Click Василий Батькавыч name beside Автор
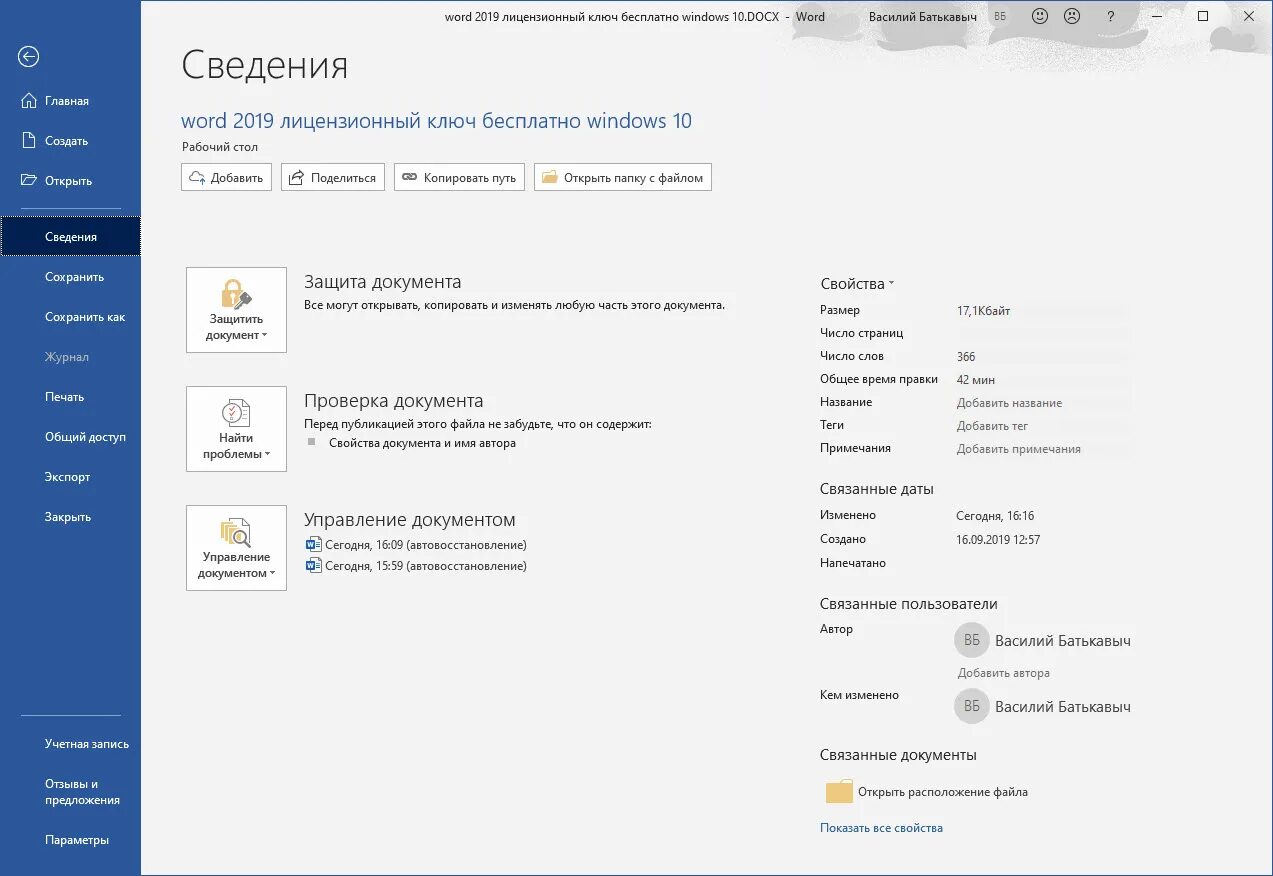Viewport: 1273px width, 876px height. (x=1063, y=640)
